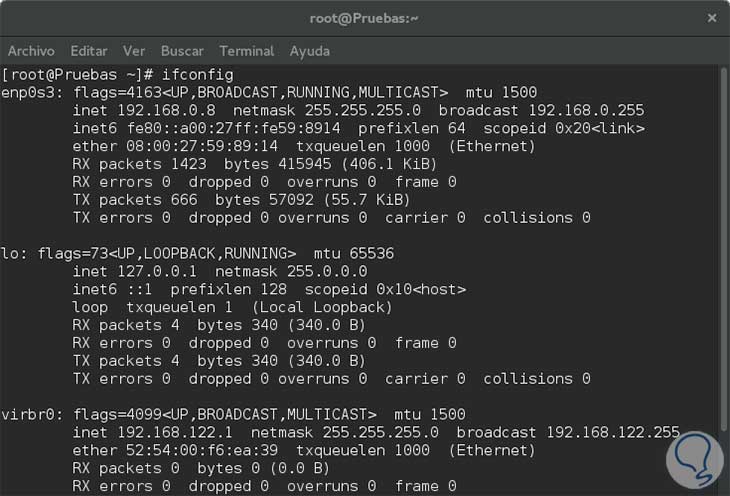The height and width of the screenshot is (496, 730).
Task: Open the Editar menu
Action: [89, 51]
